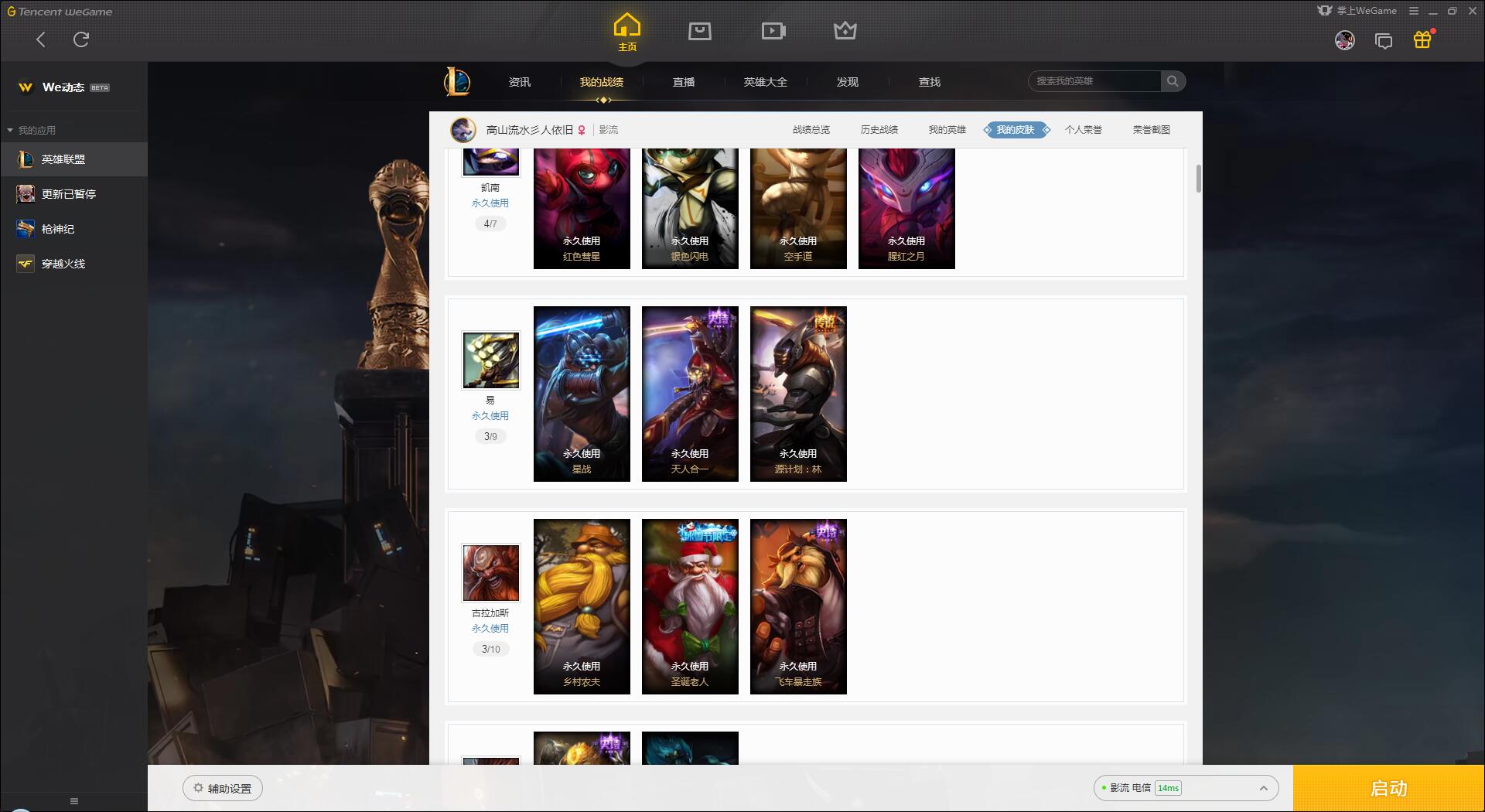
Task: Click the 3/9 skin count for 易
Action: (491, 436)
